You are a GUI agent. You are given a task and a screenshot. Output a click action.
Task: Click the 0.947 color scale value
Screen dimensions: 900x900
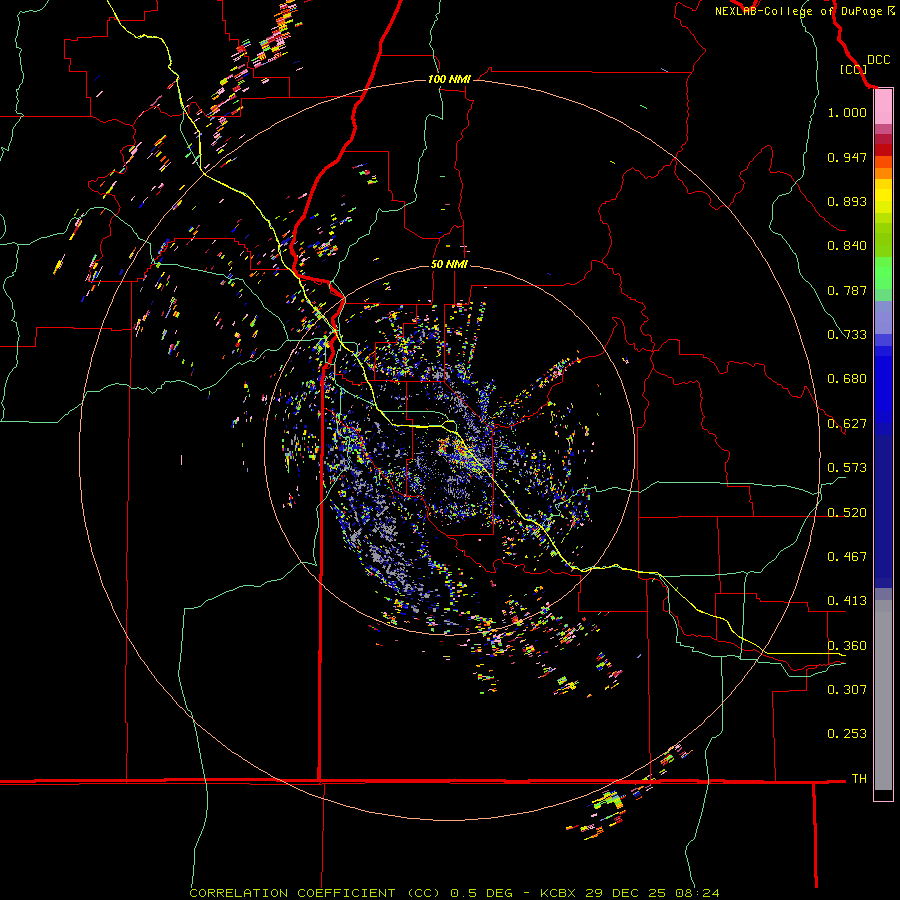pyautogui.click(x=847, y=157)
